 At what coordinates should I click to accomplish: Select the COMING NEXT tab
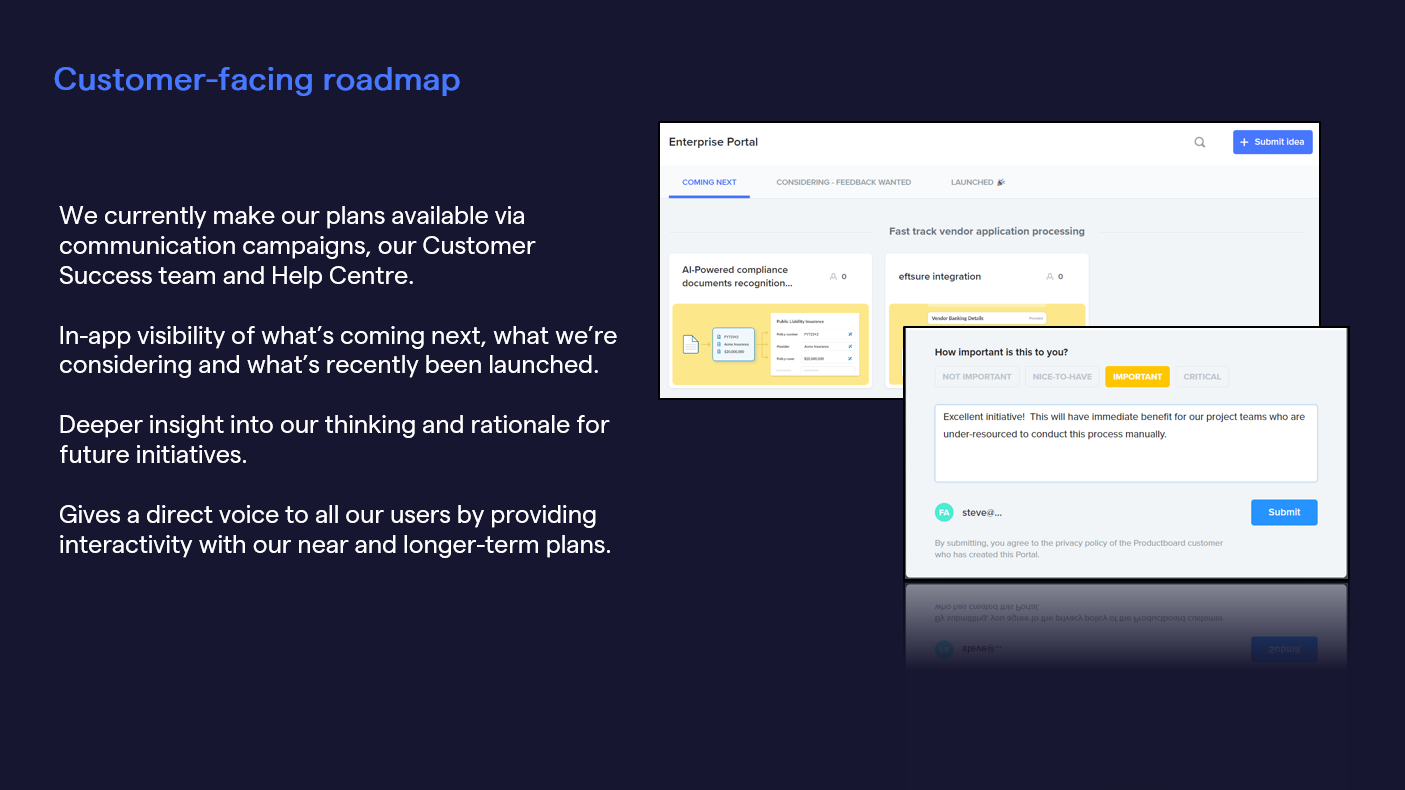pos(709,182)
